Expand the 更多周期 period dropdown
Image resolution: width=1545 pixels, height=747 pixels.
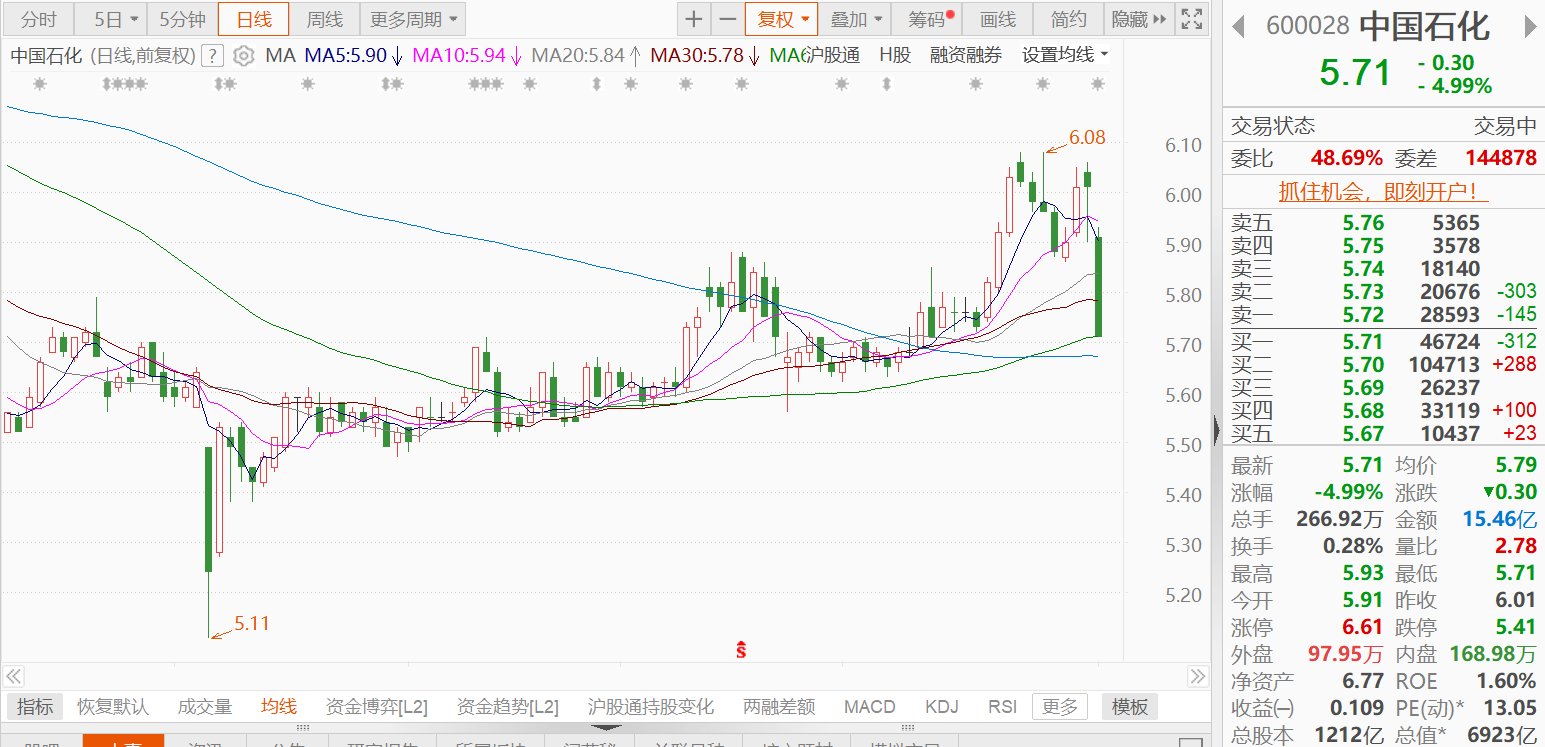point(412,19)
